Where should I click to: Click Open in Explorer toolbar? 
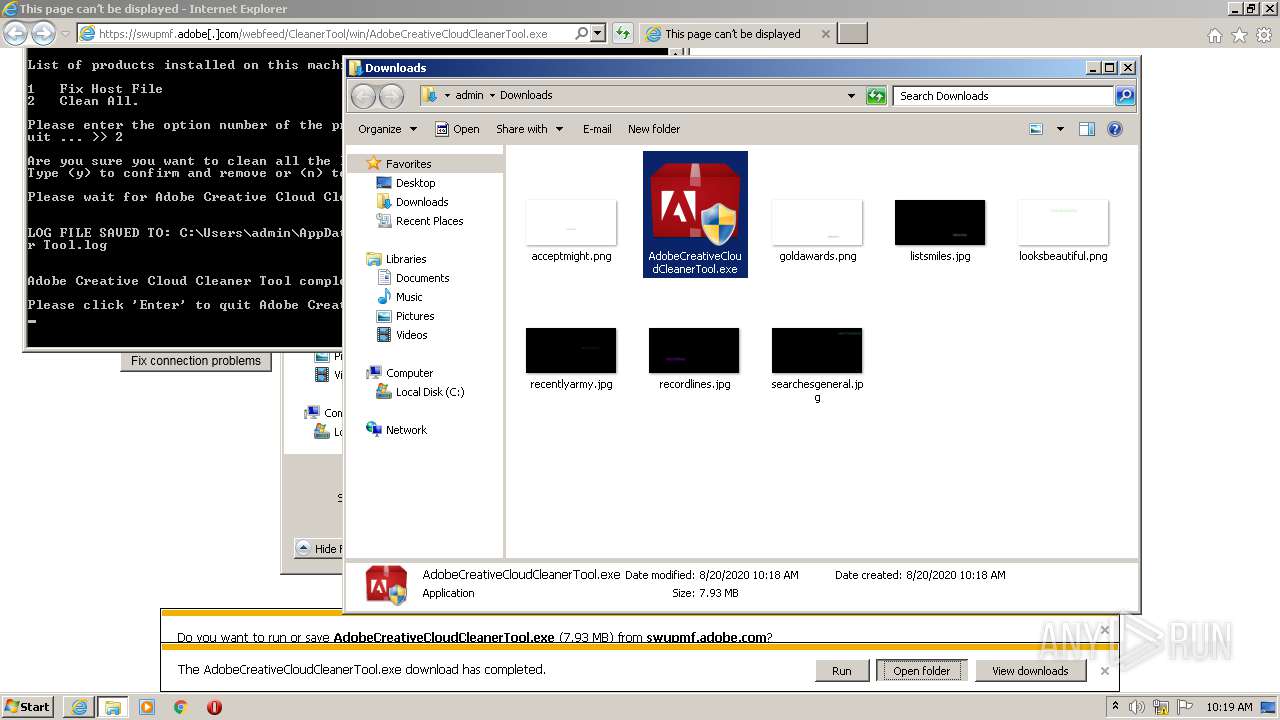(458, 129)
